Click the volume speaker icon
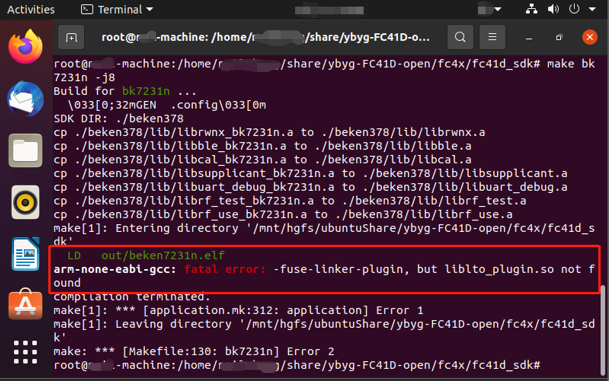 [x=553, y=9]
